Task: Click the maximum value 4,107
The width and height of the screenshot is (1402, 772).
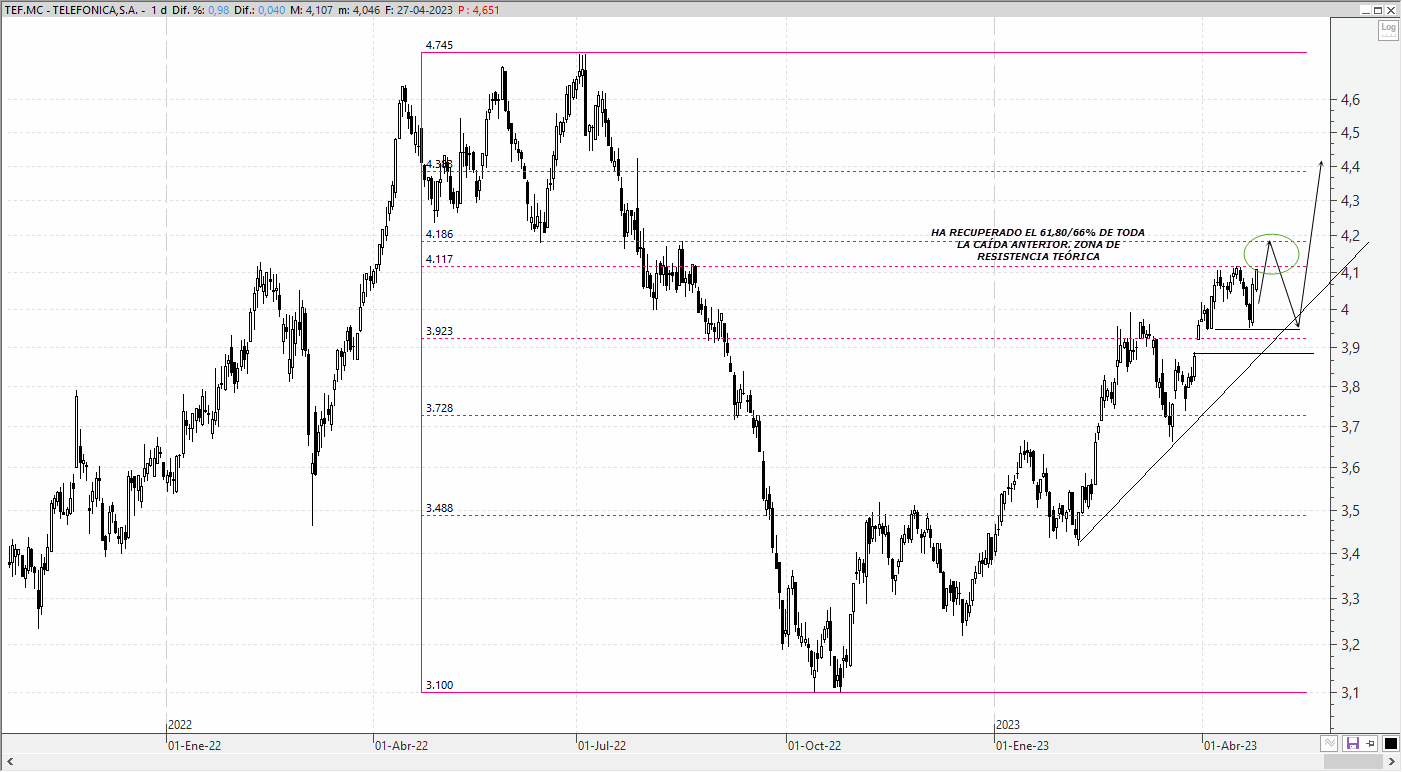Action: pyautogui.click(x=320, y=10)
